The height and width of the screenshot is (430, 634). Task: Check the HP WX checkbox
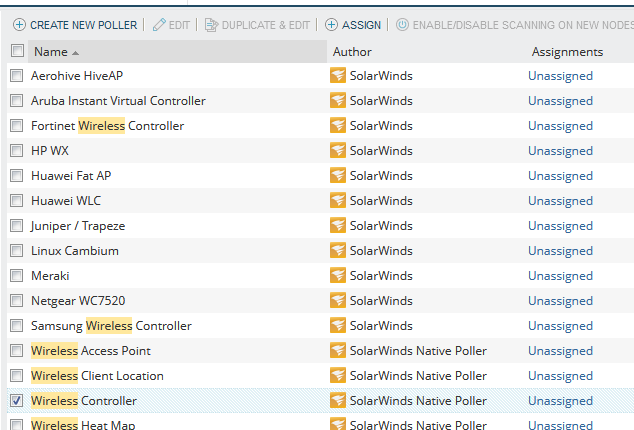(x=17, y=150)
